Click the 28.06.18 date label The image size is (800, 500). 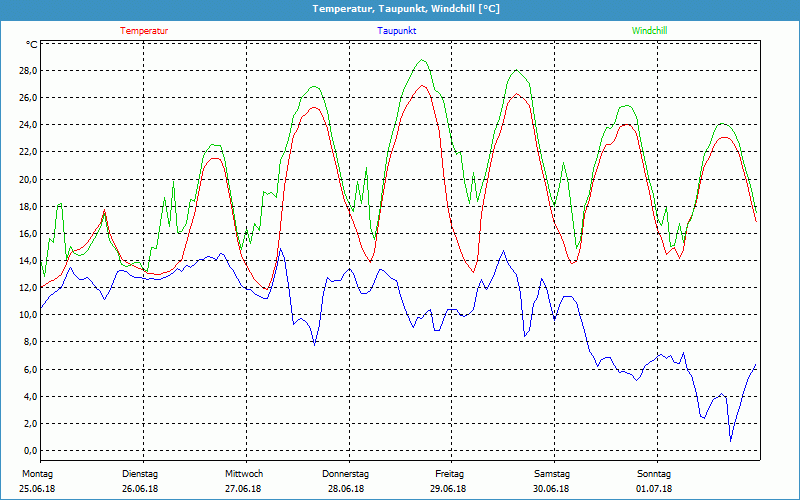pyautogui.click(x=346, y=489)
